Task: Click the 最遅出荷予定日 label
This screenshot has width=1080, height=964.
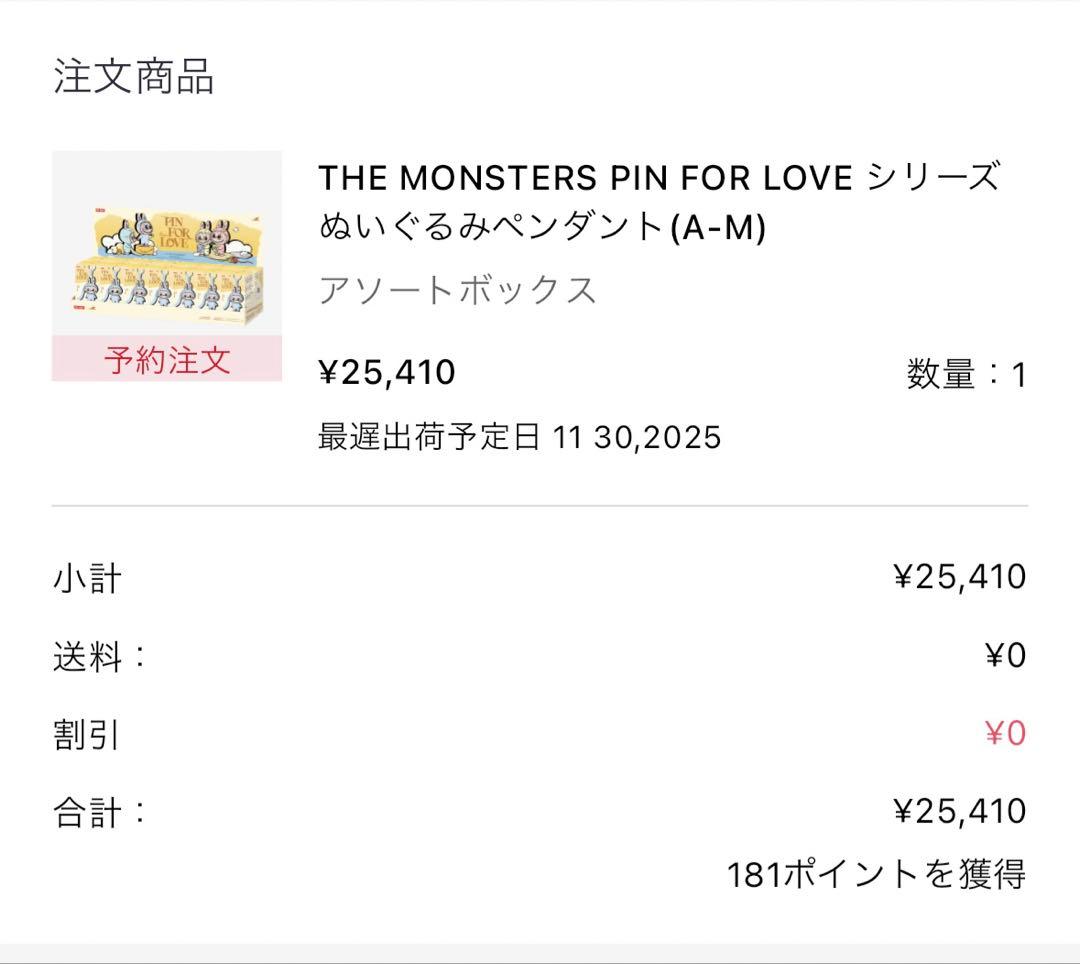Action: [x=430, y=437]
